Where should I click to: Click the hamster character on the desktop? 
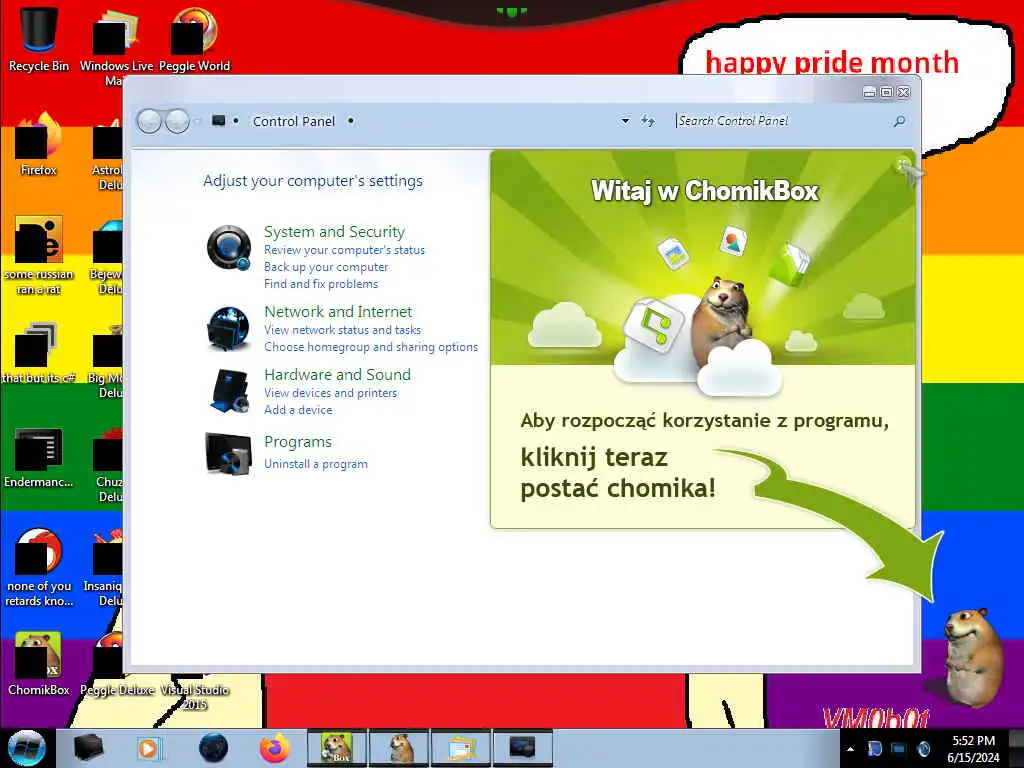click(x=972, y=656)
